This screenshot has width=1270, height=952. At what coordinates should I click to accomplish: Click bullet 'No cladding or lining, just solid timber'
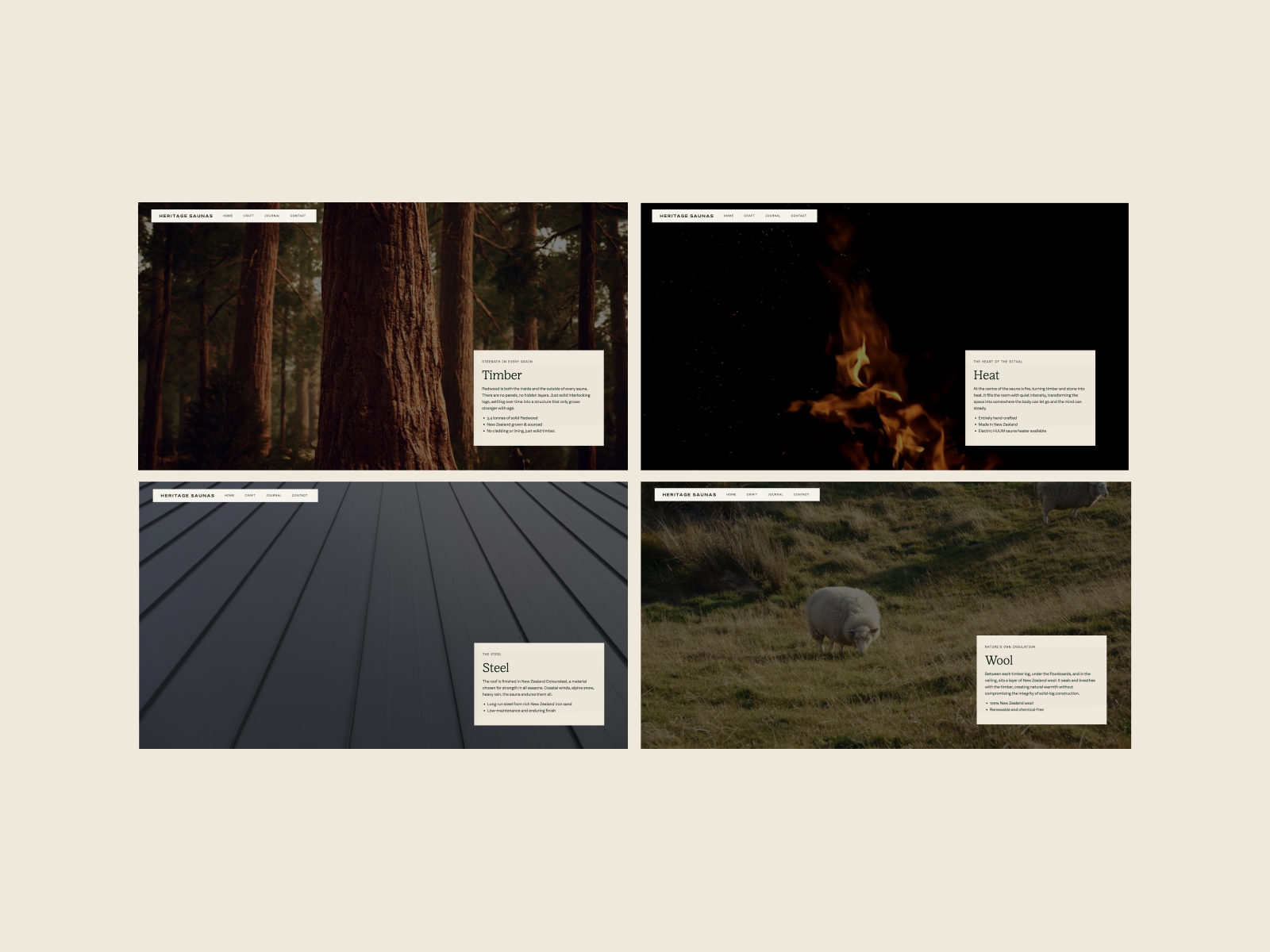(521, 431)
